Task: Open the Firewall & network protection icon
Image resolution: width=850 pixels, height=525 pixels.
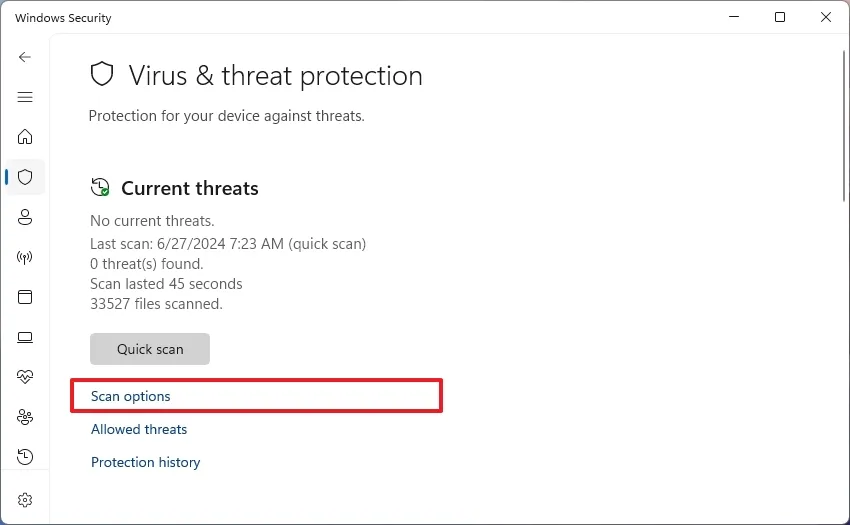Action: 25,257
